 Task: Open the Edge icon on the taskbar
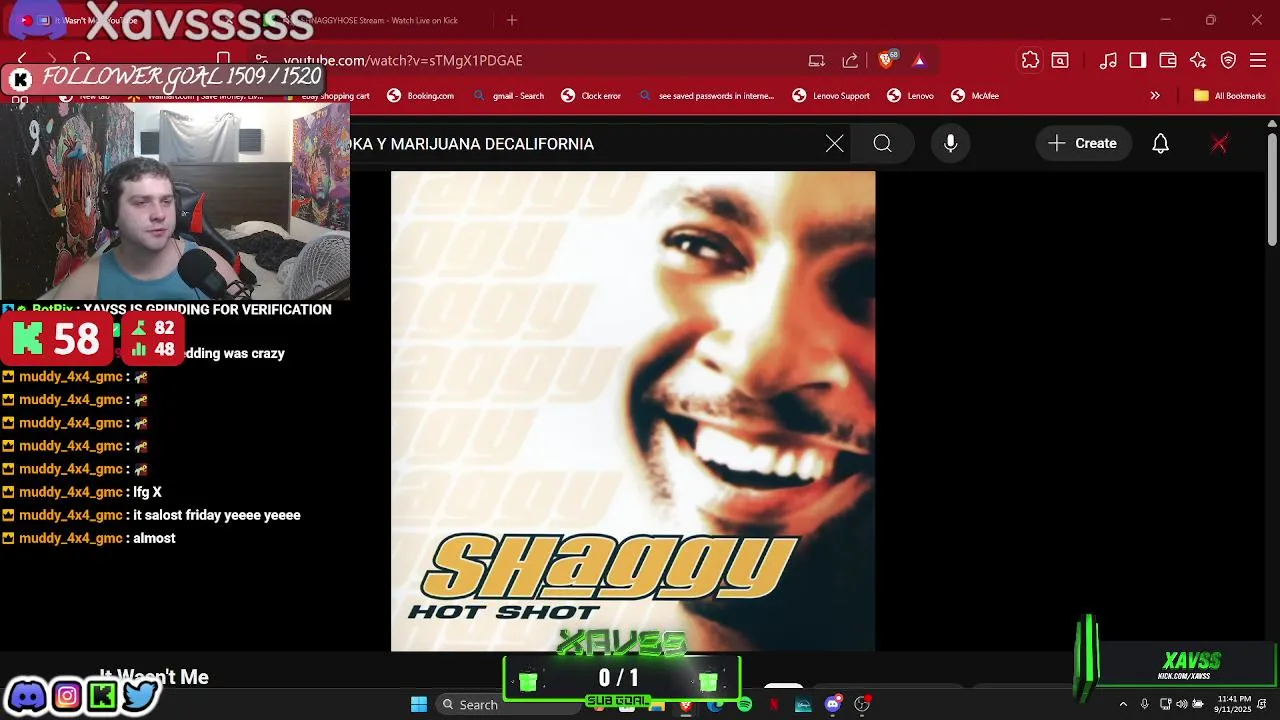coord(715,705)
